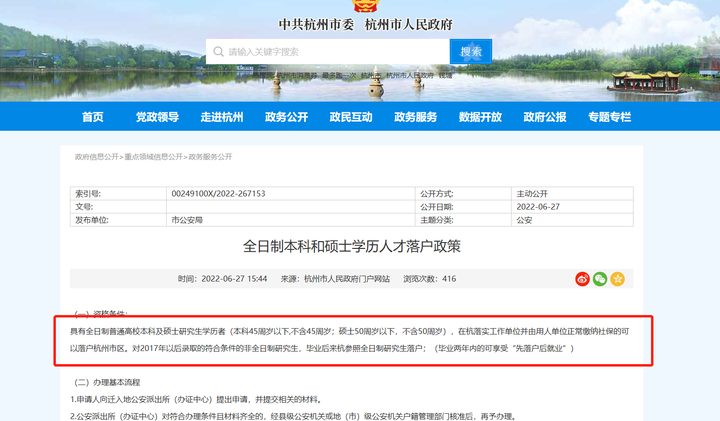Click paragraph line starting 具有全日制普通高校本科
The height and width of the screenshot is (421, 720).
point(349,331)
